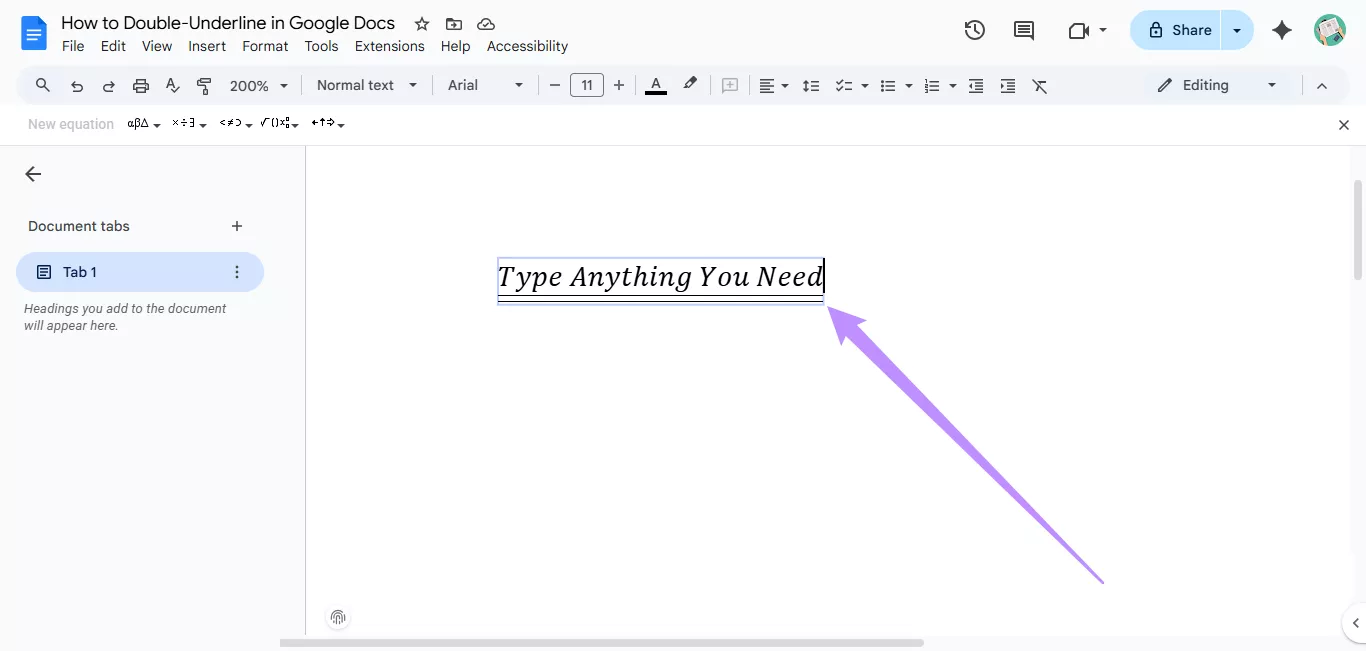Toggle the checklist formatting

tap(845, 86)
